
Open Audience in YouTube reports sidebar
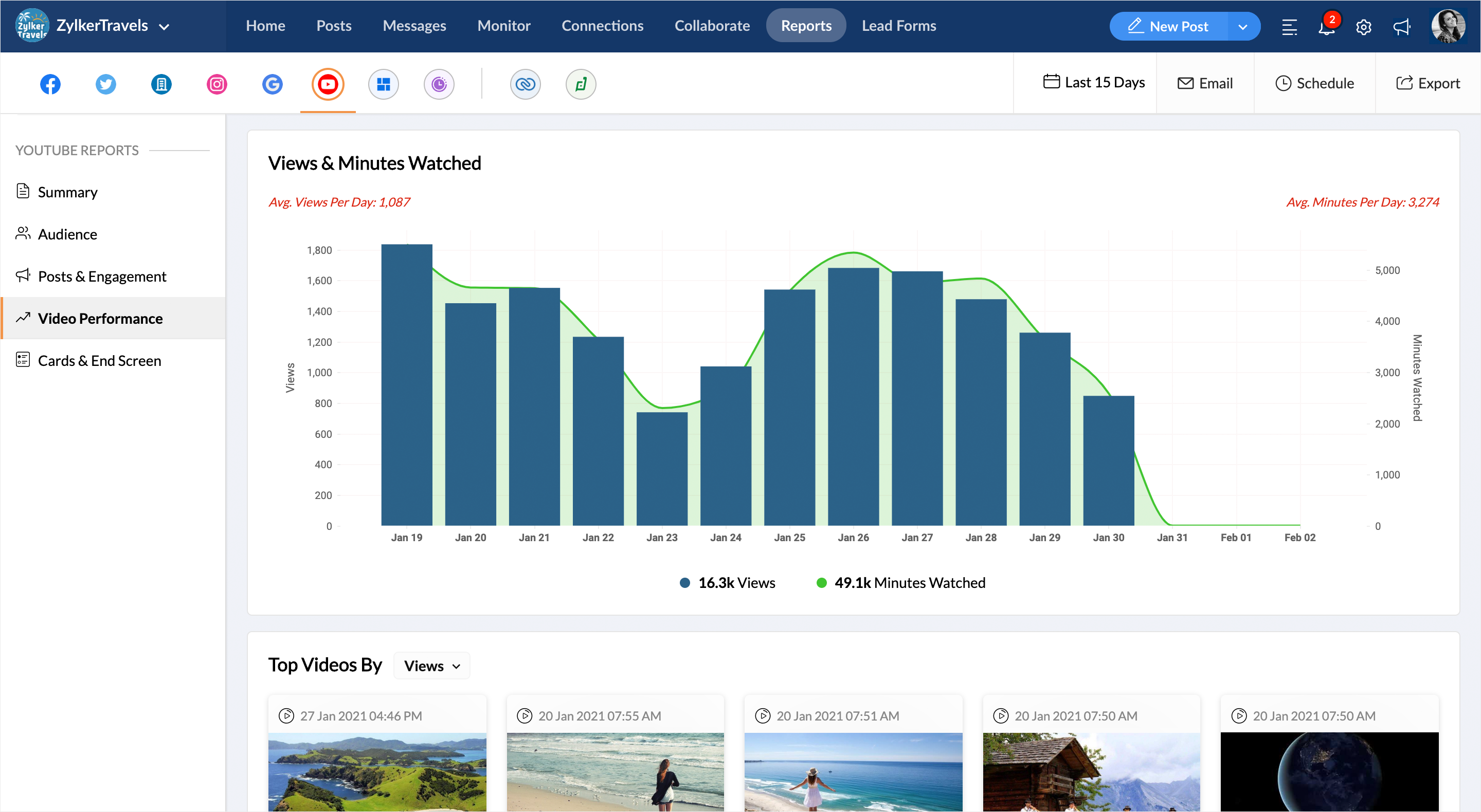tap(67, 234)
